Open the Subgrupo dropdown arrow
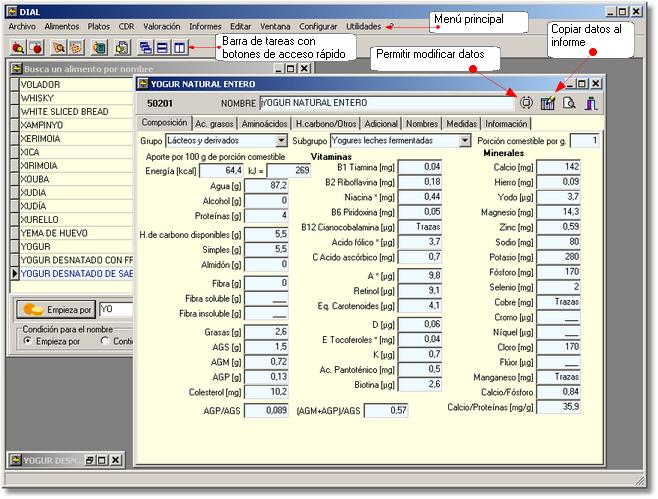 pos(465,141)
